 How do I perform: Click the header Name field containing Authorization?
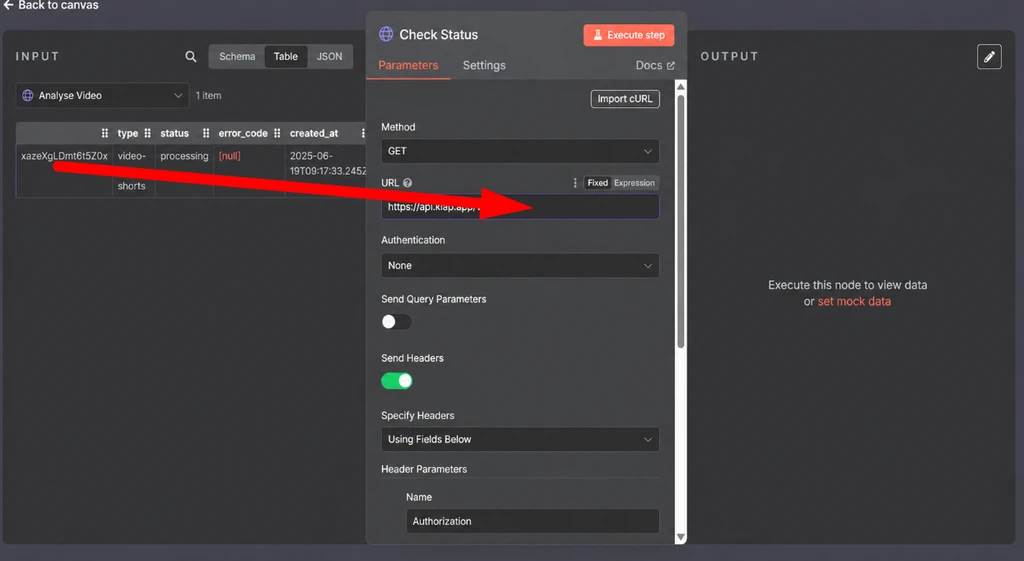(532, 521)
